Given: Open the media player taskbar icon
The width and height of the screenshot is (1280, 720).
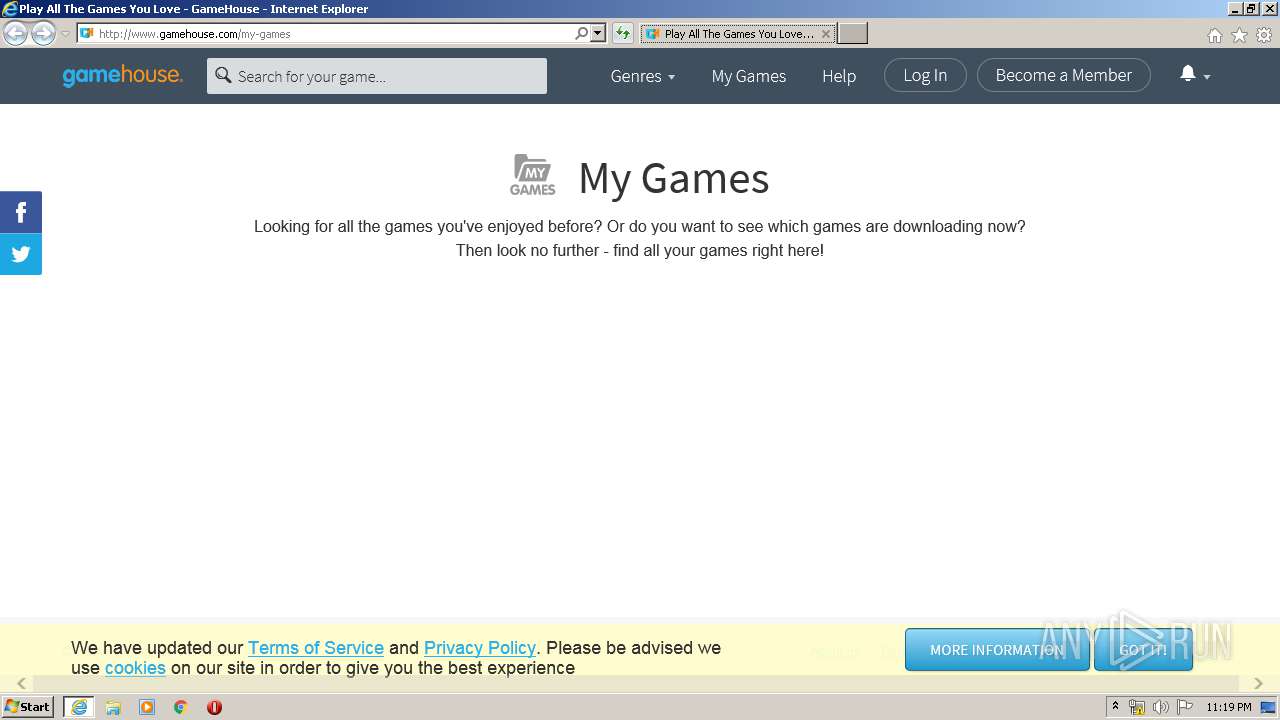Looking at the screenshot, I should [x=147, y=707].
